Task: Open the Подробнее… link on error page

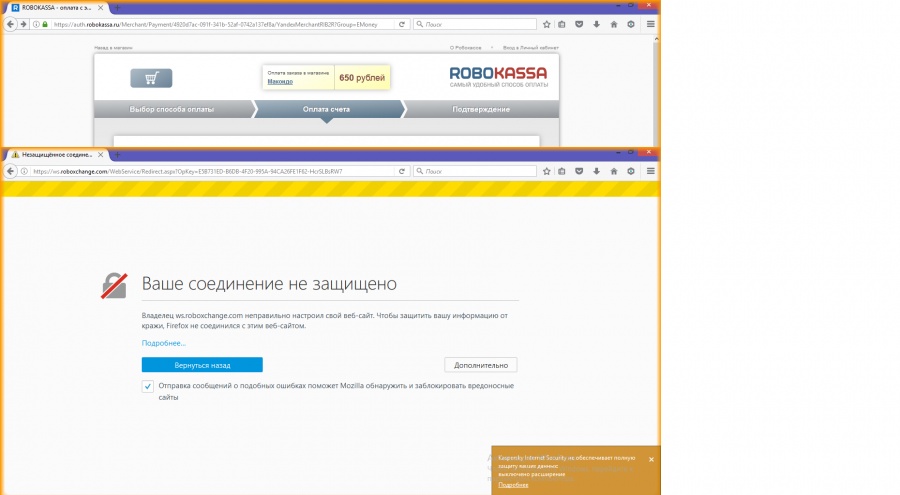Action: [164, 343]
